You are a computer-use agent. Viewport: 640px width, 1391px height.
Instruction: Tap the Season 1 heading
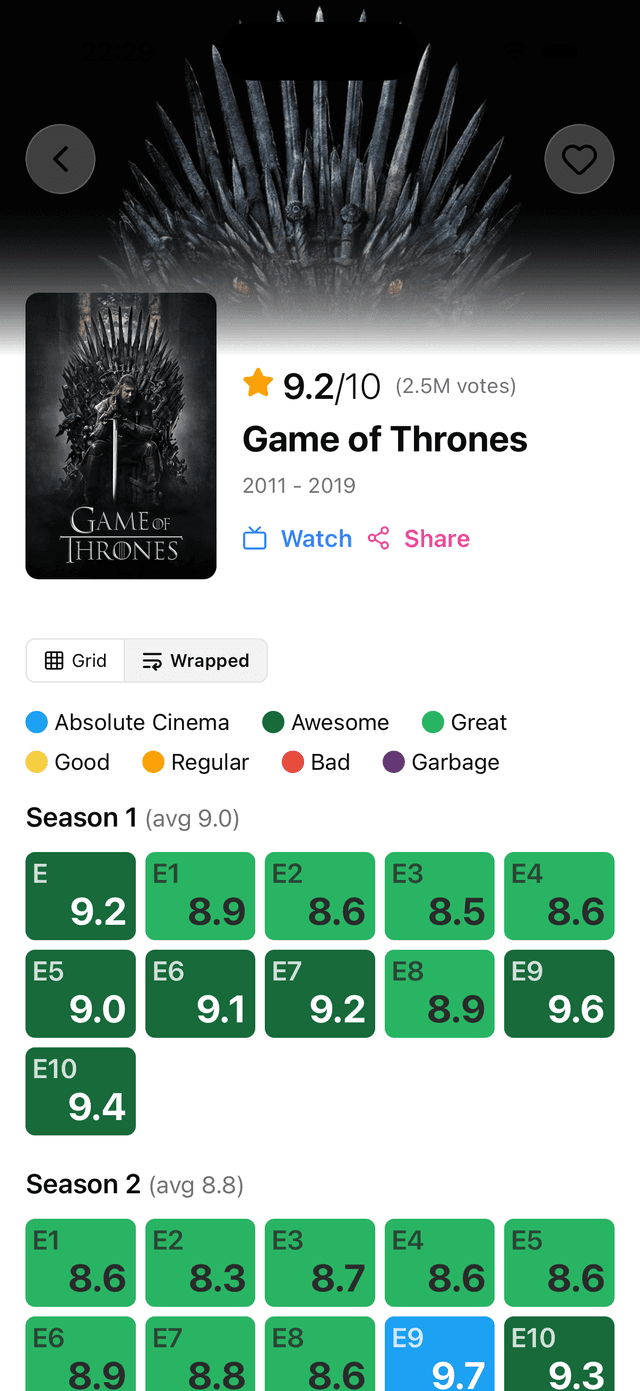[82, 818]
